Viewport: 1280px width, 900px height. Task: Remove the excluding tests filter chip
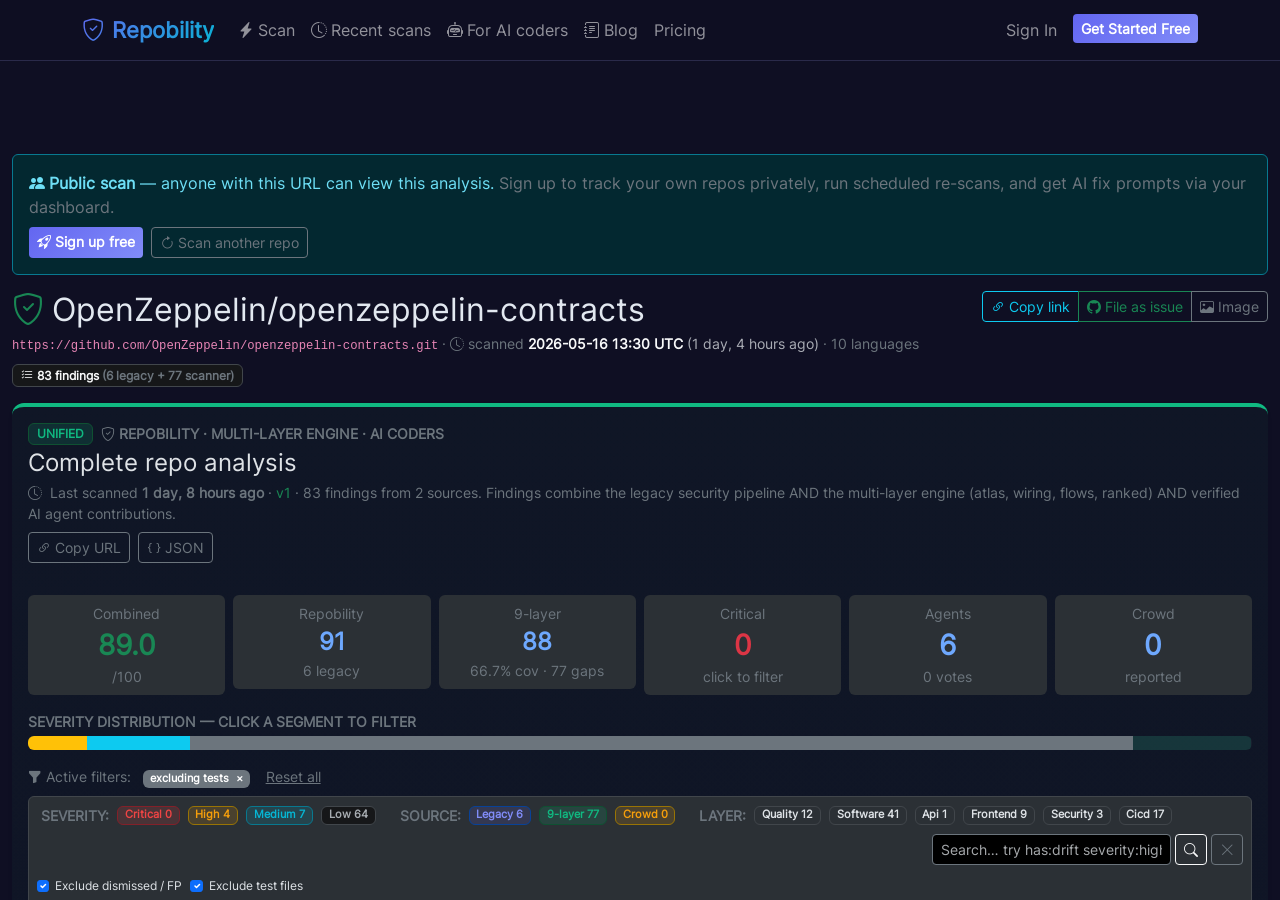pos(239,778)
